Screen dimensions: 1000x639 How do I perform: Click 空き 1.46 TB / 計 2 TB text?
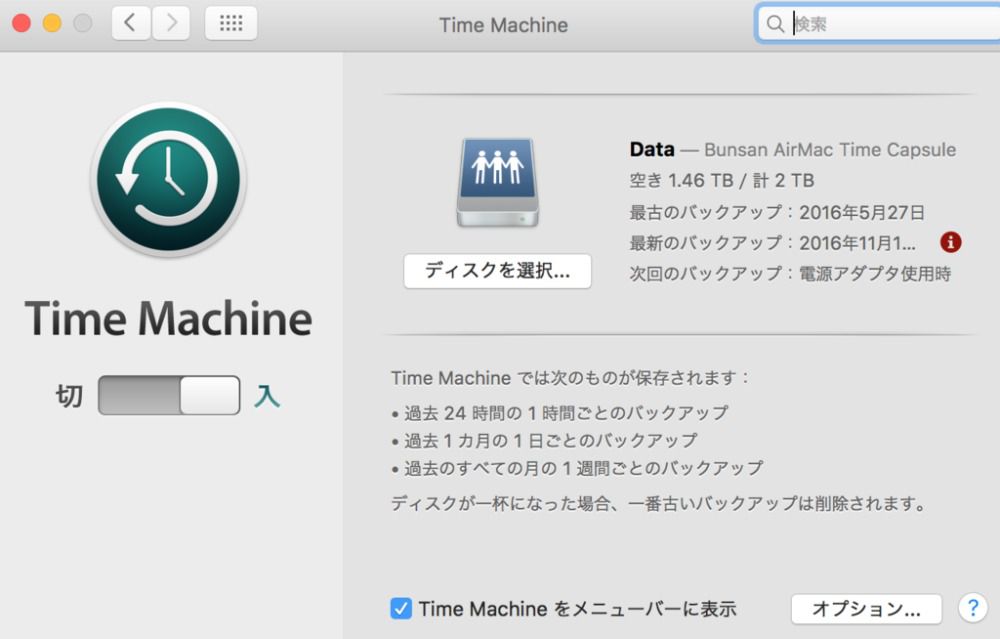tap(722, 180)
